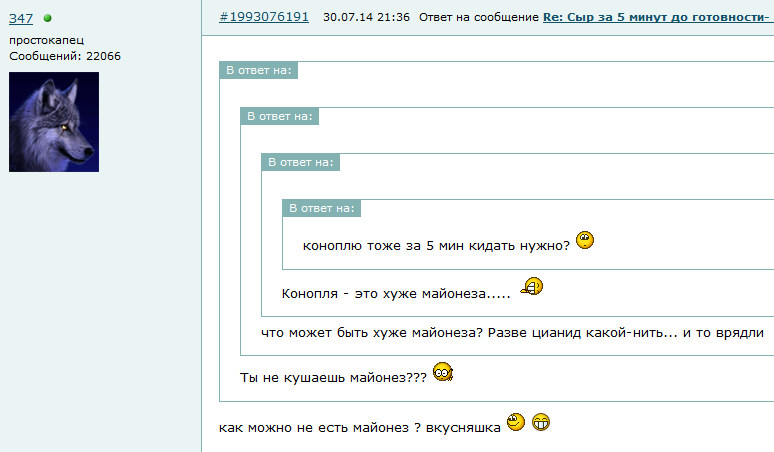The image size is (774, 452).
Task: Click the text Ты не кушаешь майонез
Action: (333, 377)
